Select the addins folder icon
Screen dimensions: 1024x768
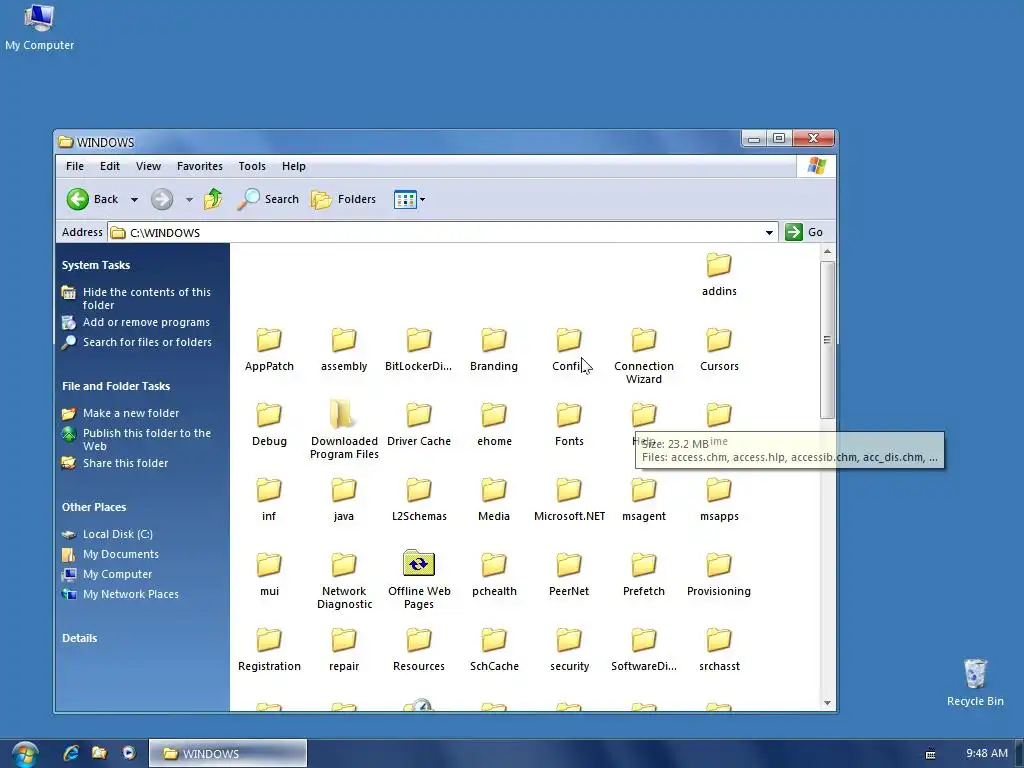[719, 265]
